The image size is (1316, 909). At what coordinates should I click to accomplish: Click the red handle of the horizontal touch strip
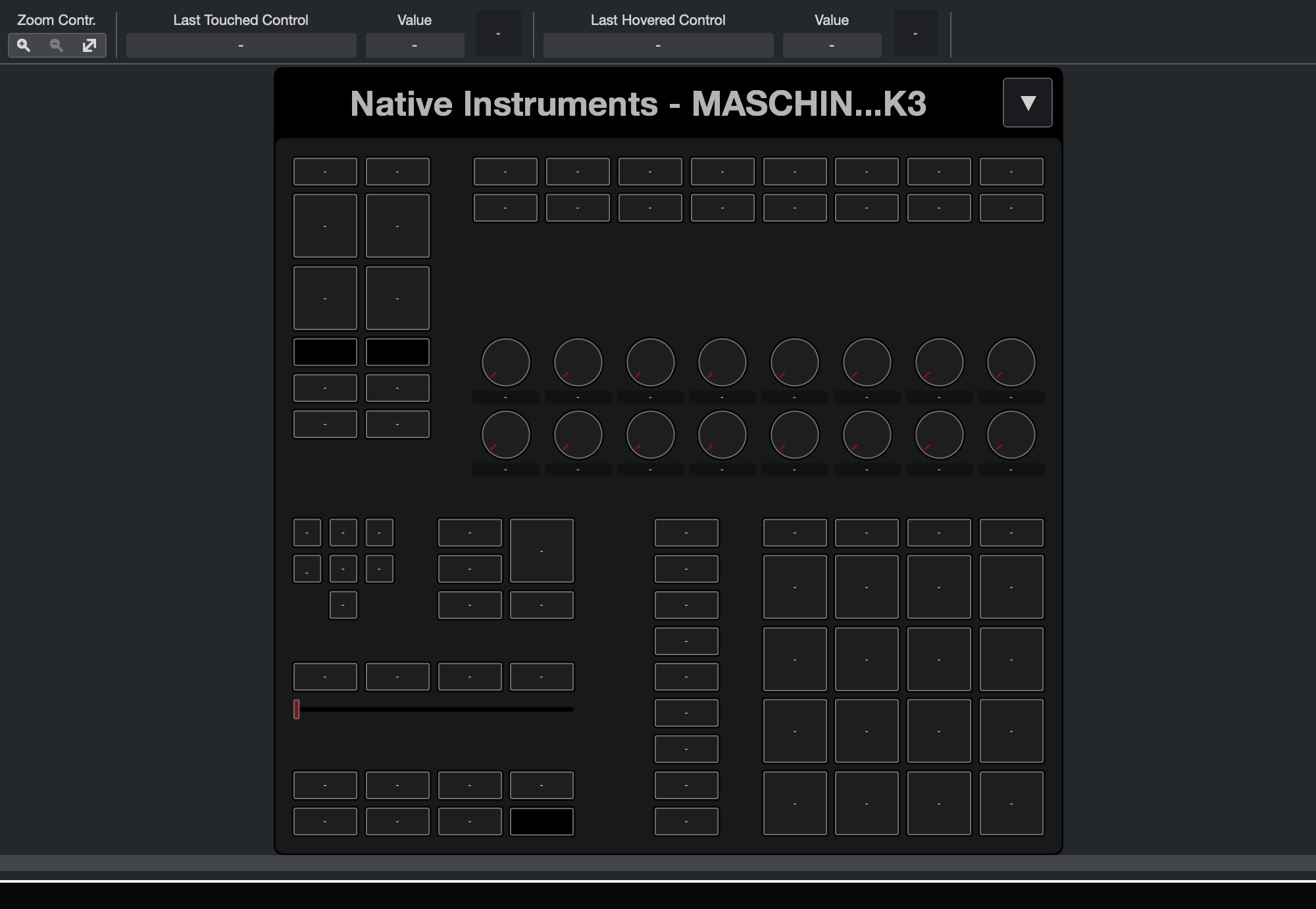tap(297, 709)
